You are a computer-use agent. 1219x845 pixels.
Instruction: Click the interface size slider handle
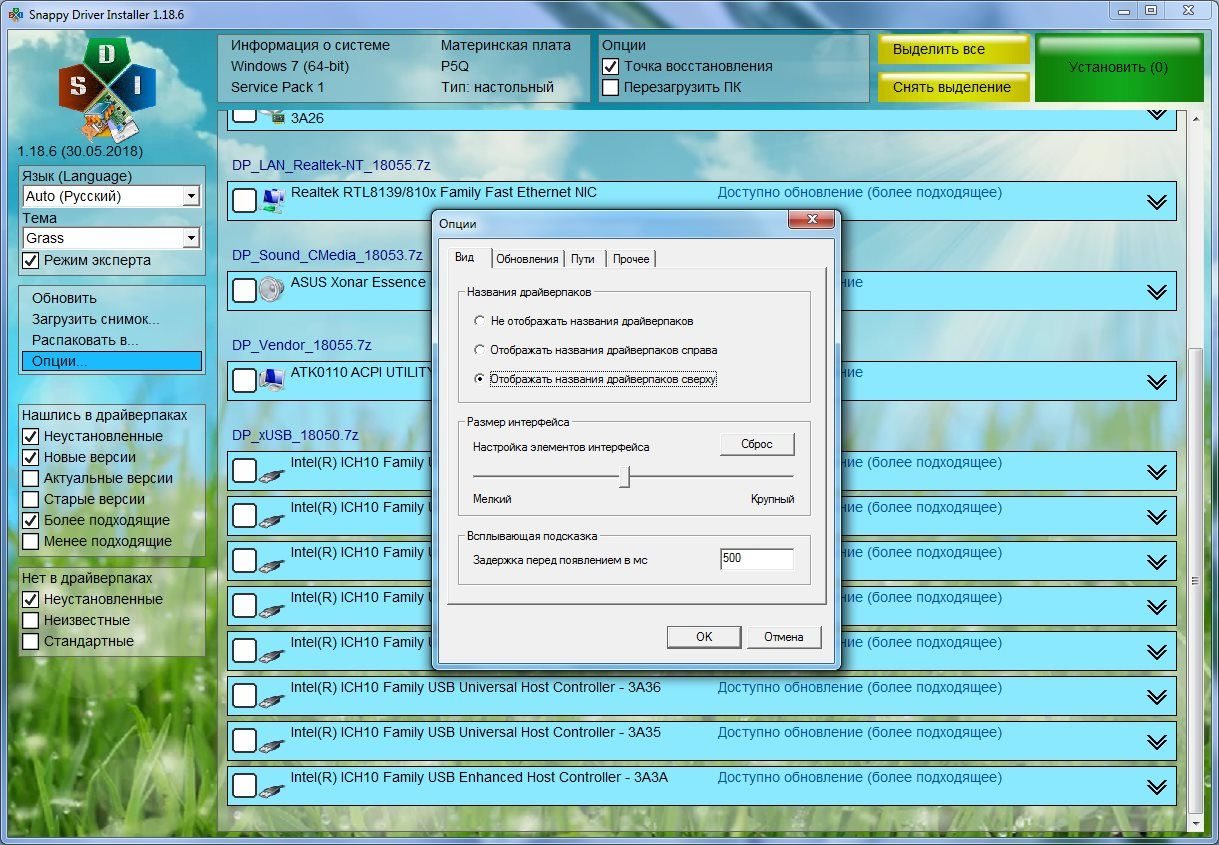click(x=624, y=477)
